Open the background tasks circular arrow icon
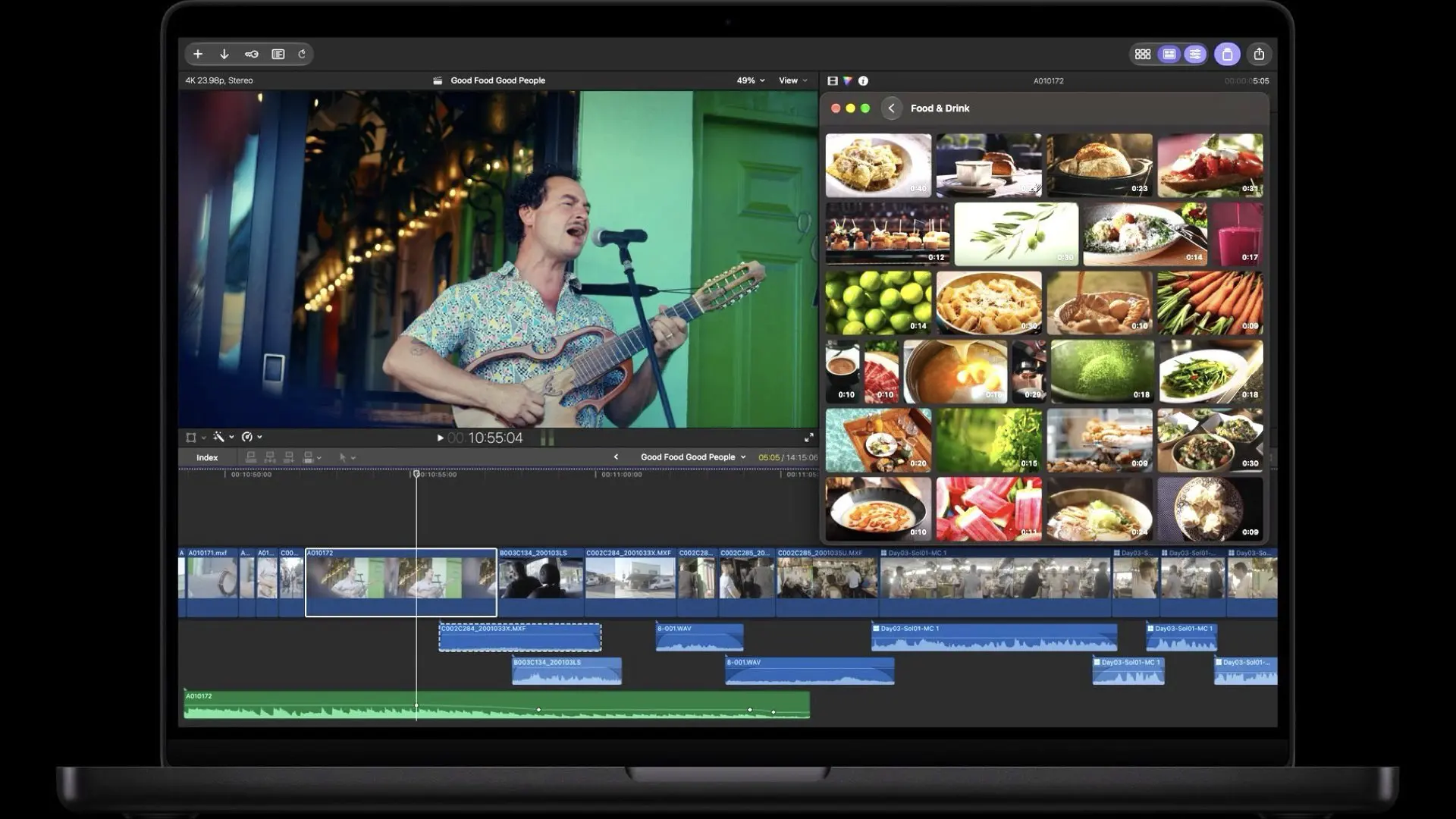This screenshot has height=819, width=1456. pos(302,54)
